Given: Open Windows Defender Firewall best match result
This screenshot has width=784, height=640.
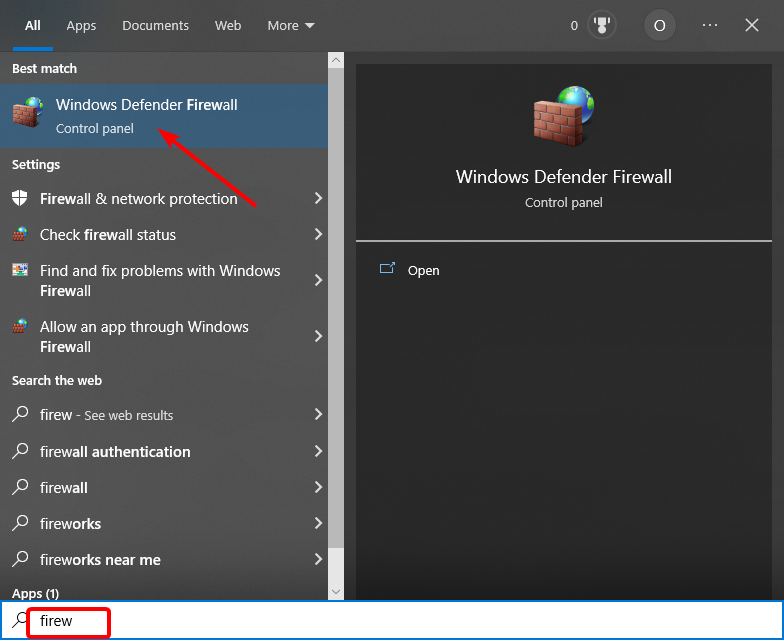Looking at the screenshot, I should [x=164, y=116].
